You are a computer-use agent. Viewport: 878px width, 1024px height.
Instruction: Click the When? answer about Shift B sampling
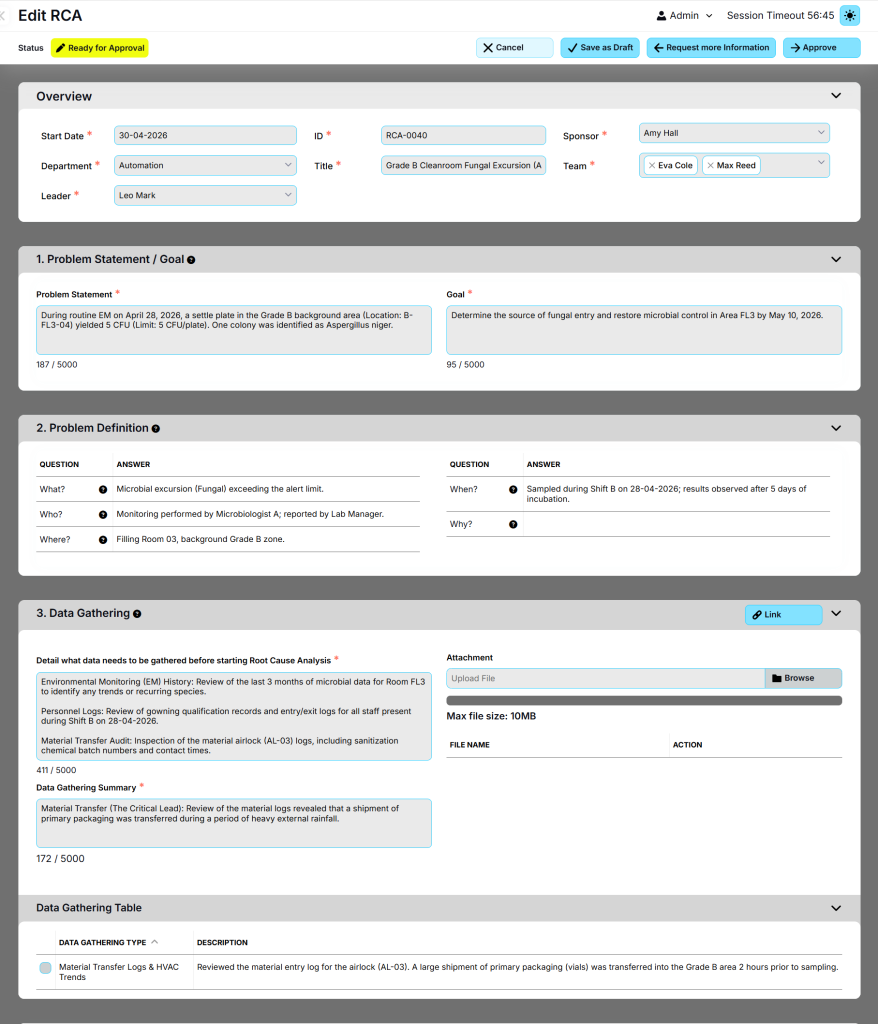coord(666,494)
